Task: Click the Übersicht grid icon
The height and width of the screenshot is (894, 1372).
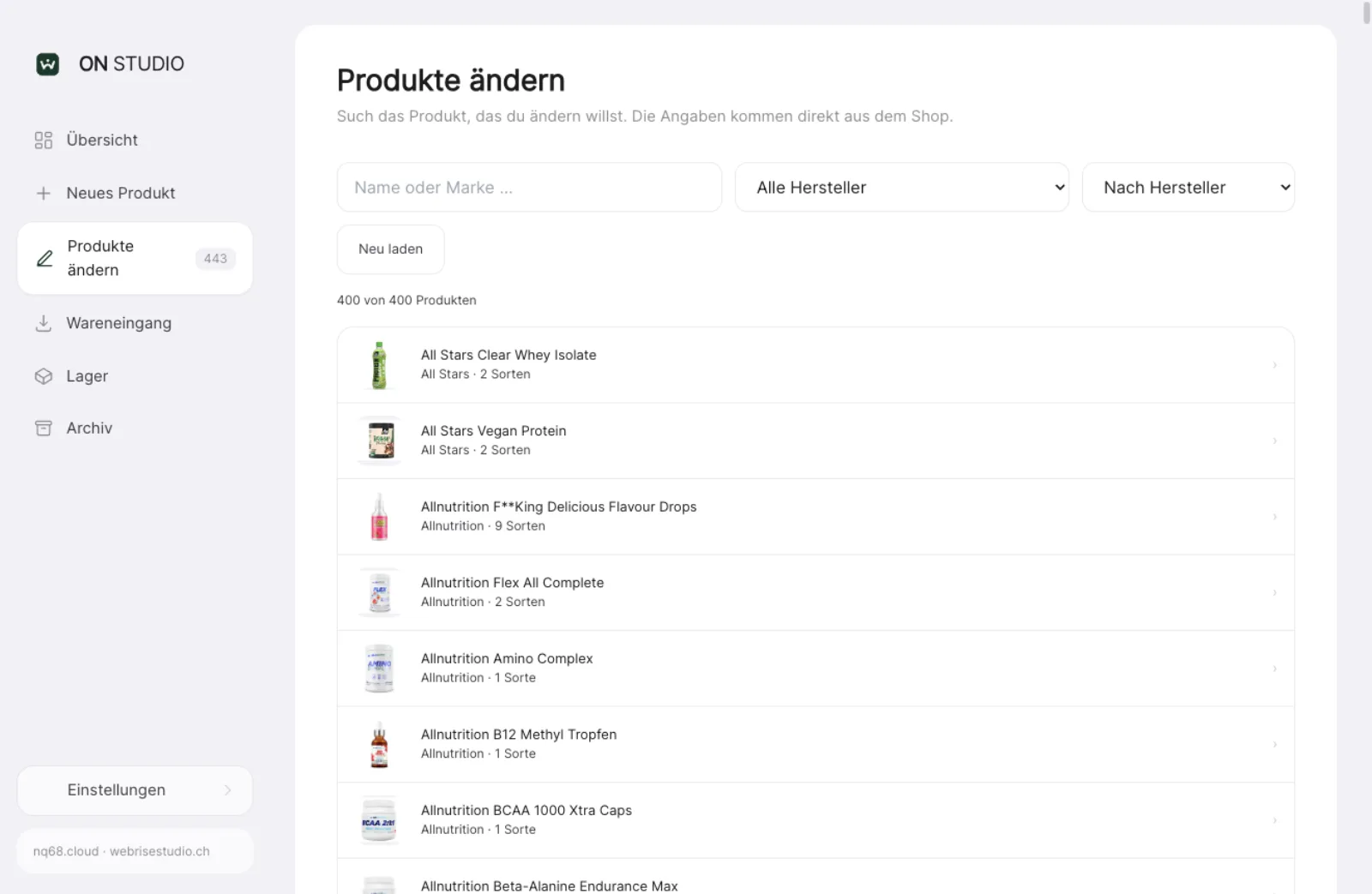Action: pyautogui.click(x=44, y=141)
